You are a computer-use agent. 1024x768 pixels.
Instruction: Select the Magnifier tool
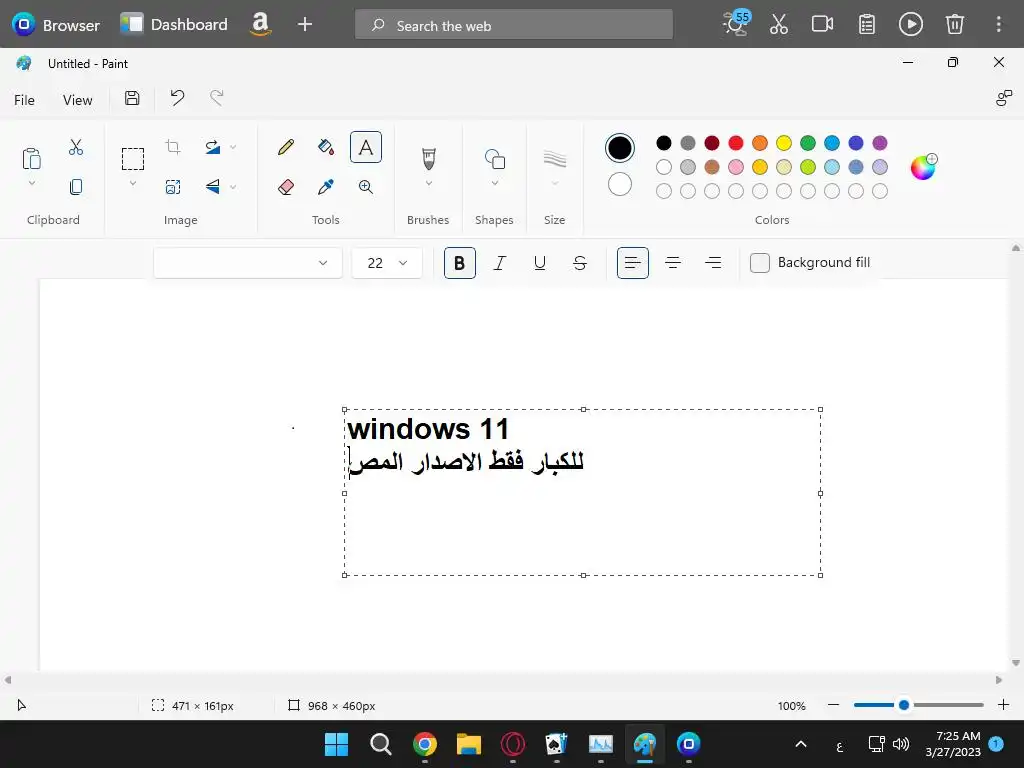tap(366, 187)
